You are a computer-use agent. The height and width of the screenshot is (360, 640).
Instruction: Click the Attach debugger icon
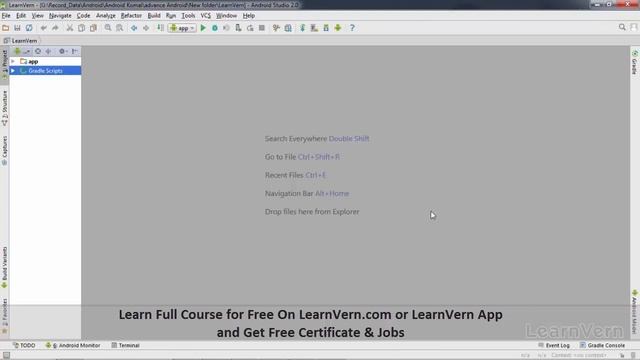(x=238, y=28)
